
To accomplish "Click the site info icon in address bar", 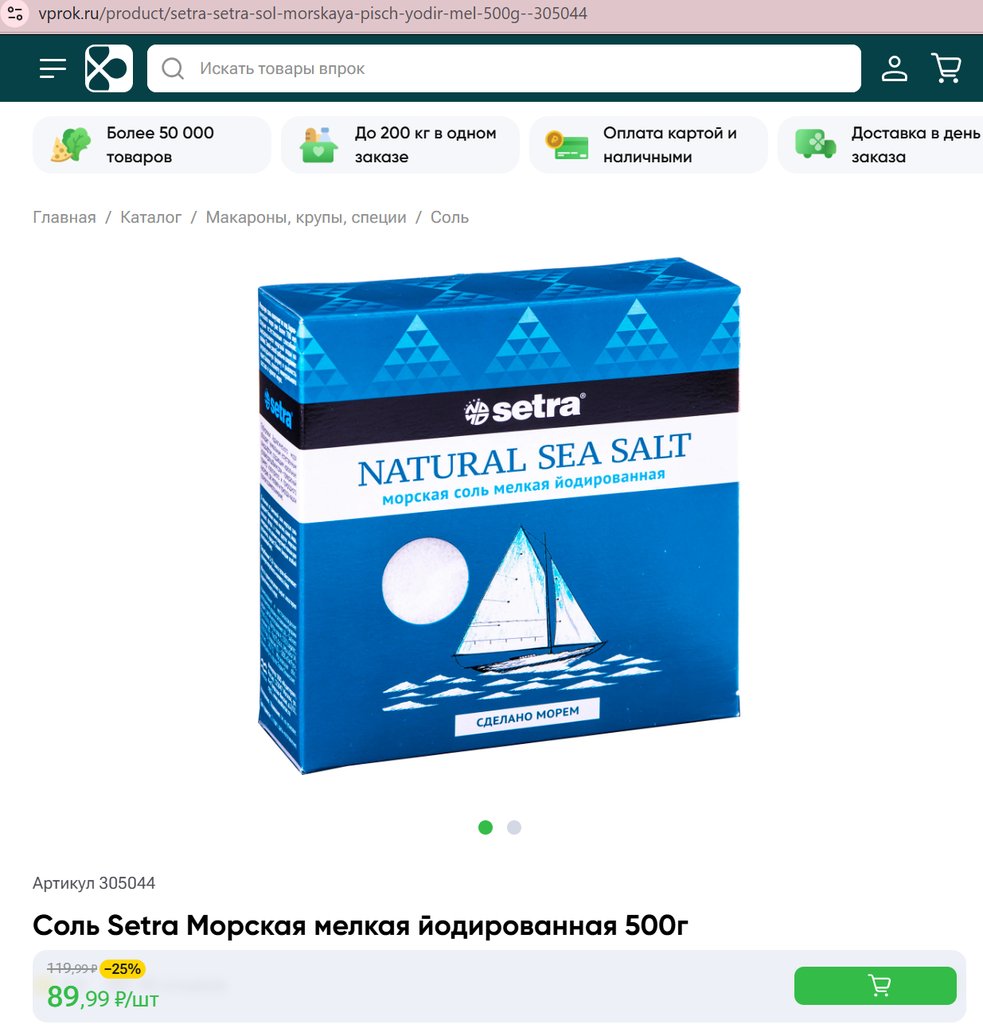I will pyautogui.click(x=15, y=13).
